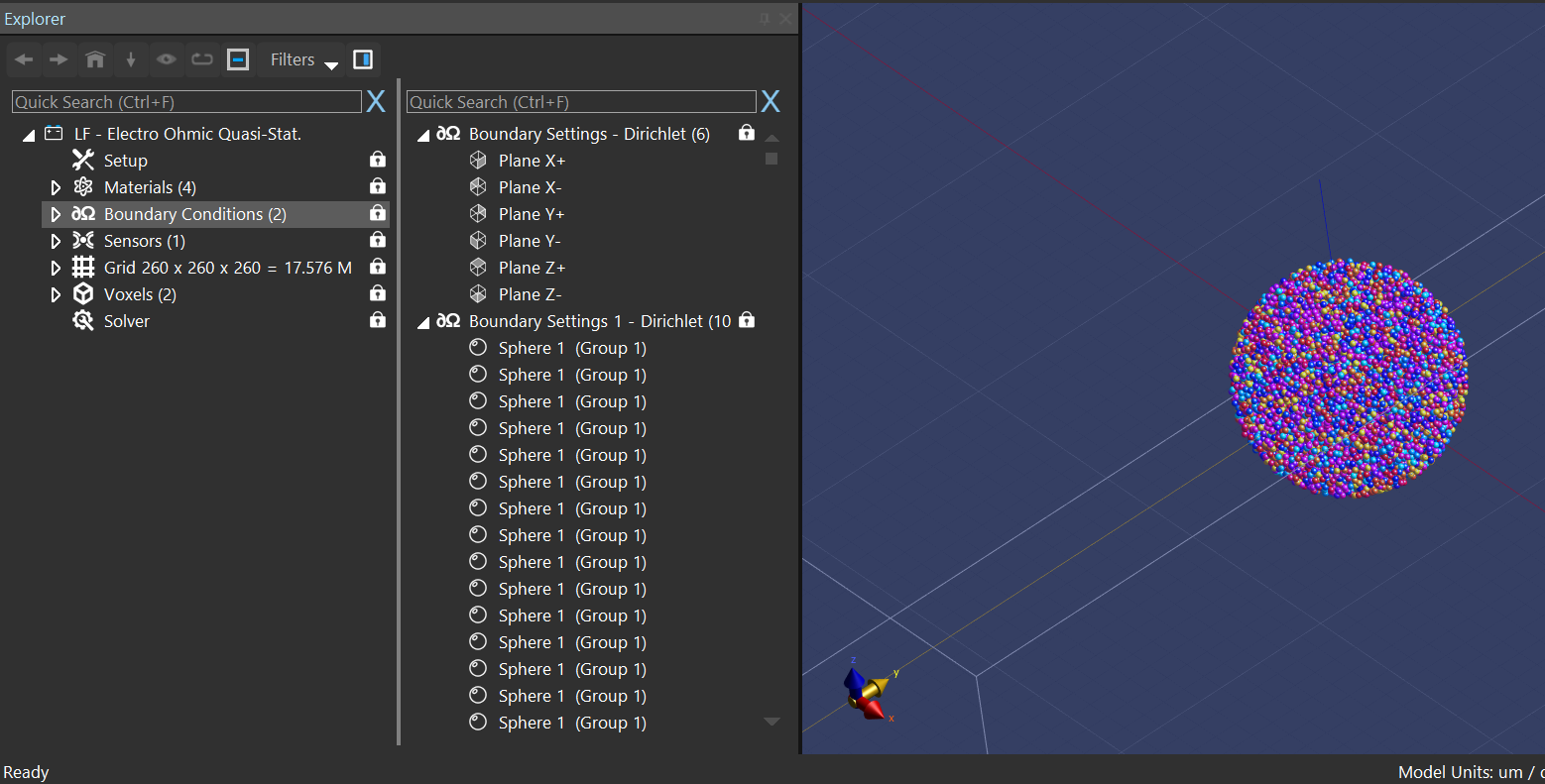Focus the left Quick Search field
Image resolution: width=1545 pixels, height=784 pixels.
pyautogui.click(x=186, y=102)
